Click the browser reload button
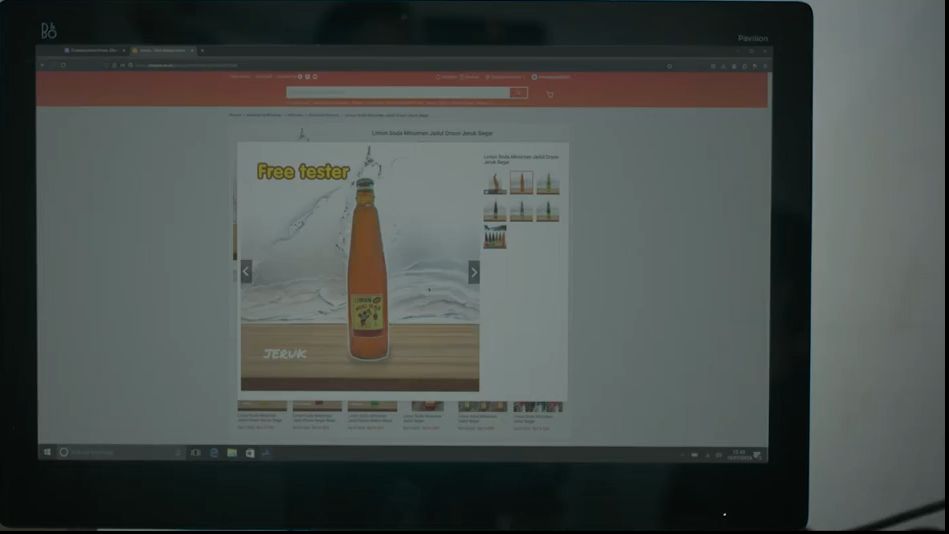Image resolution: width=949 pixels, height=534 pixels. coord(63,65)
